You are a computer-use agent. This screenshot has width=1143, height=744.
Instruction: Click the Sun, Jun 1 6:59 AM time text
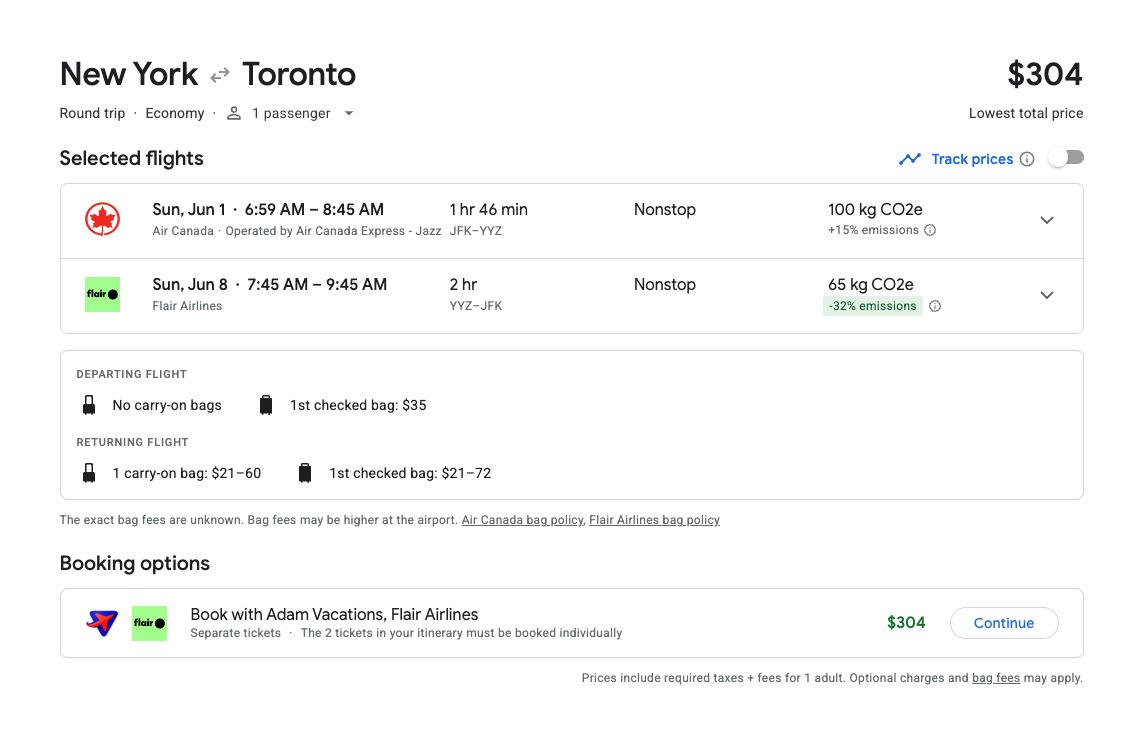pos(268,210)
